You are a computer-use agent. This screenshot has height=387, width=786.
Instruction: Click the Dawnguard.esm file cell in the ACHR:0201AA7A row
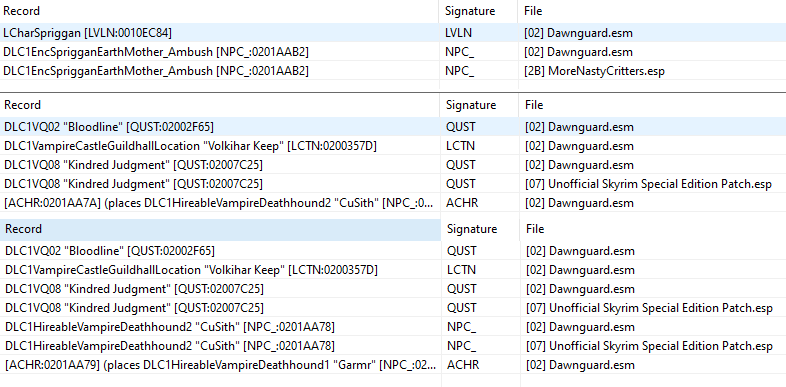click(x=579, y=203)
